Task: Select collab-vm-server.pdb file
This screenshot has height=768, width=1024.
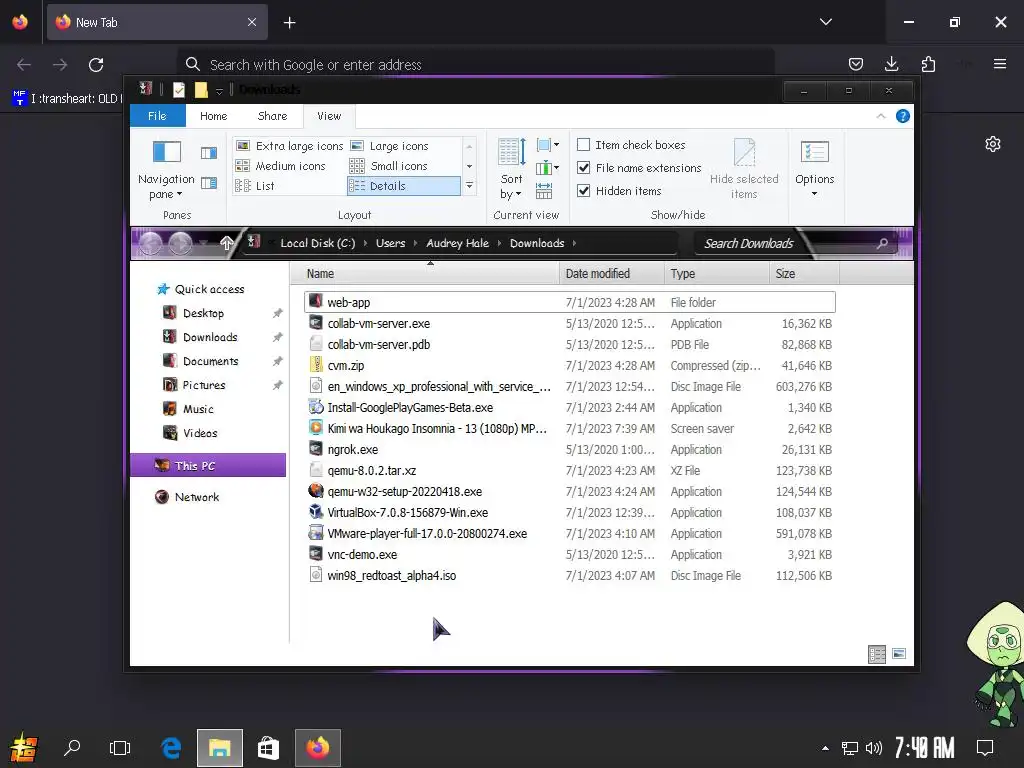Action: [x=569, y=344]
